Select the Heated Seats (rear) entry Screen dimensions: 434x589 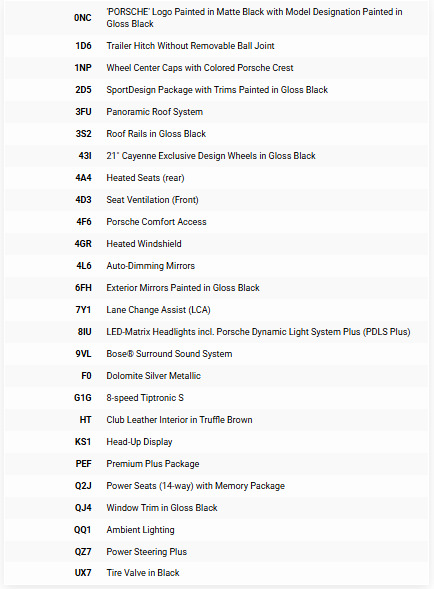point(145,178)
